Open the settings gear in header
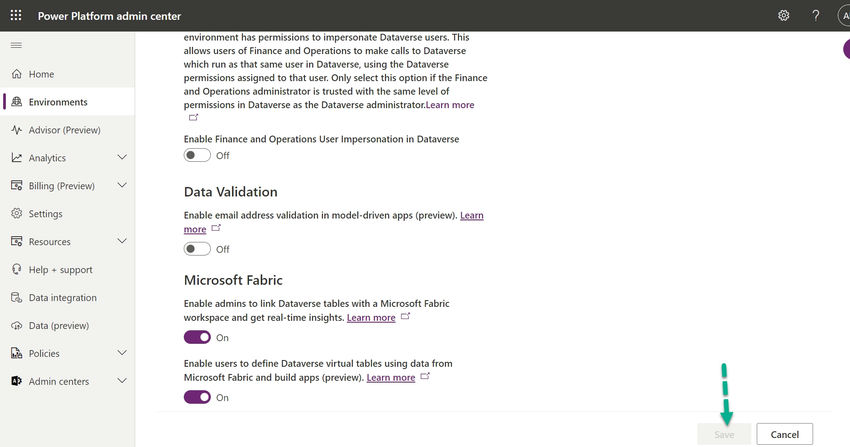This screenshot has width=850, height=447. [x=784, y=16]
